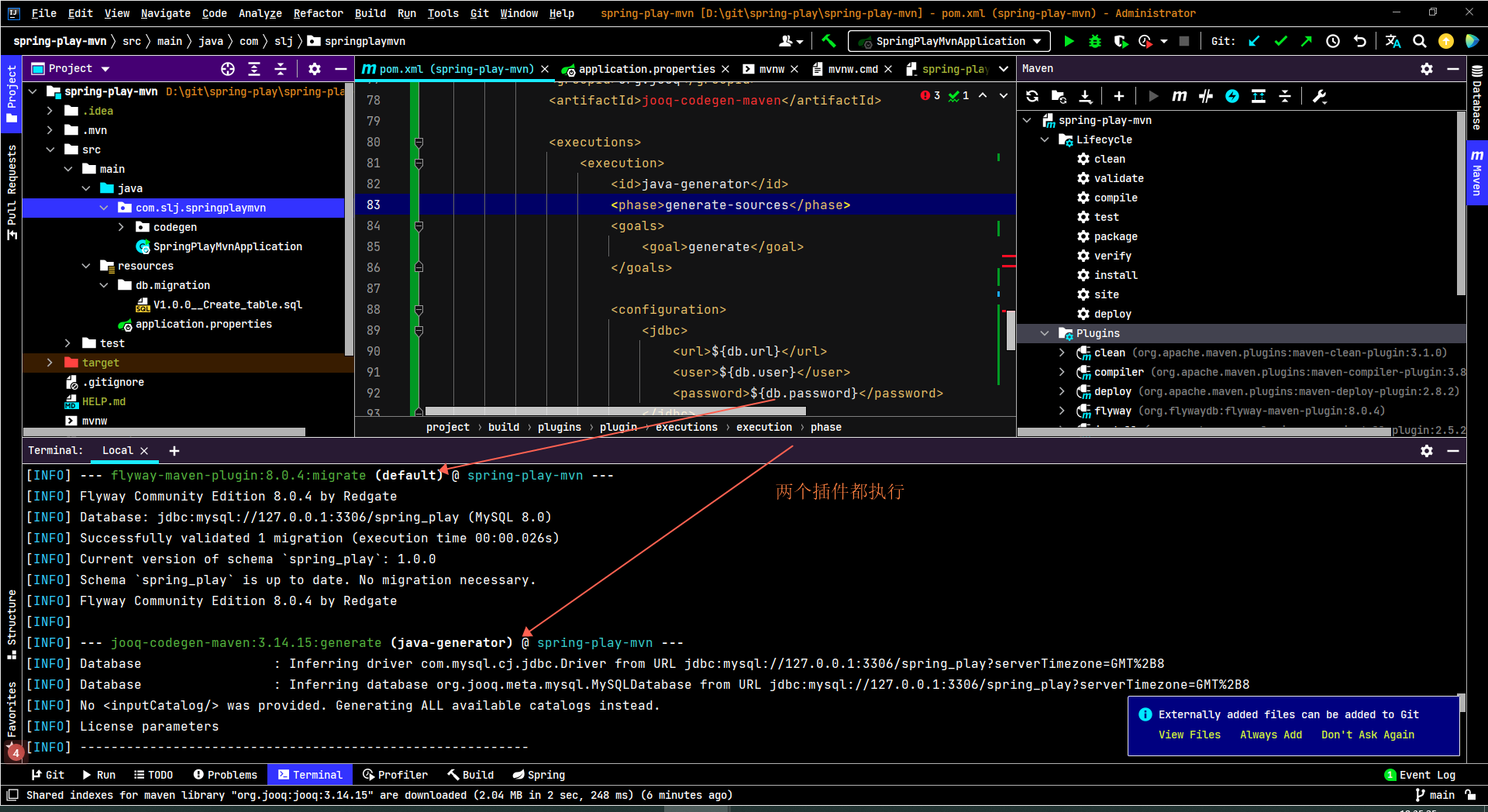Viewport: 1488px width, 812px height.
Task: Toggle the Structure tool window
Action: click(x=11, y=624)
